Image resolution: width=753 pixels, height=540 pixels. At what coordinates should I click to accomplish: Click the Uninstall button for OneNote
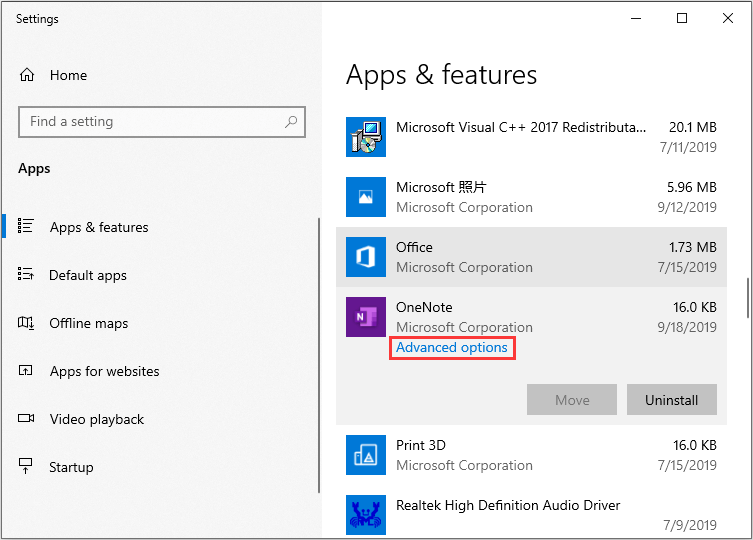pos(672,400)
